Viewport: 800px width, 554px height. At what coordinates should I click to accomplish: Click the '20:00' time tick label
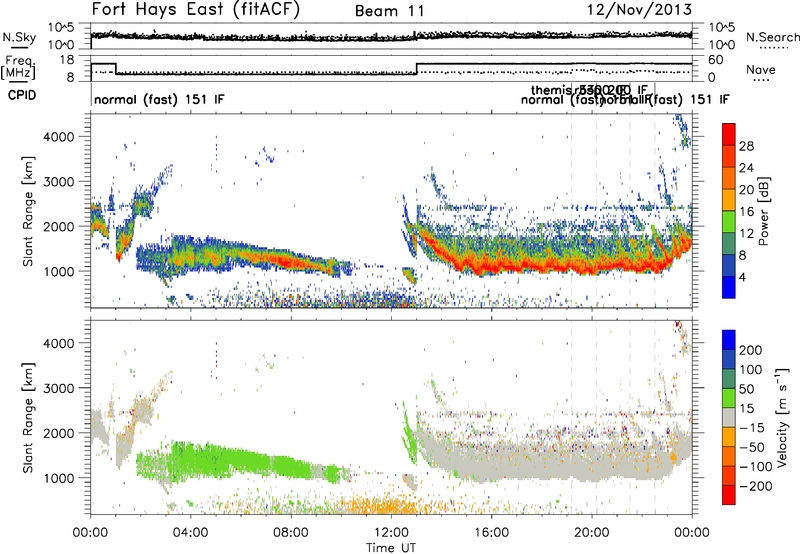[x=592, y=533]
